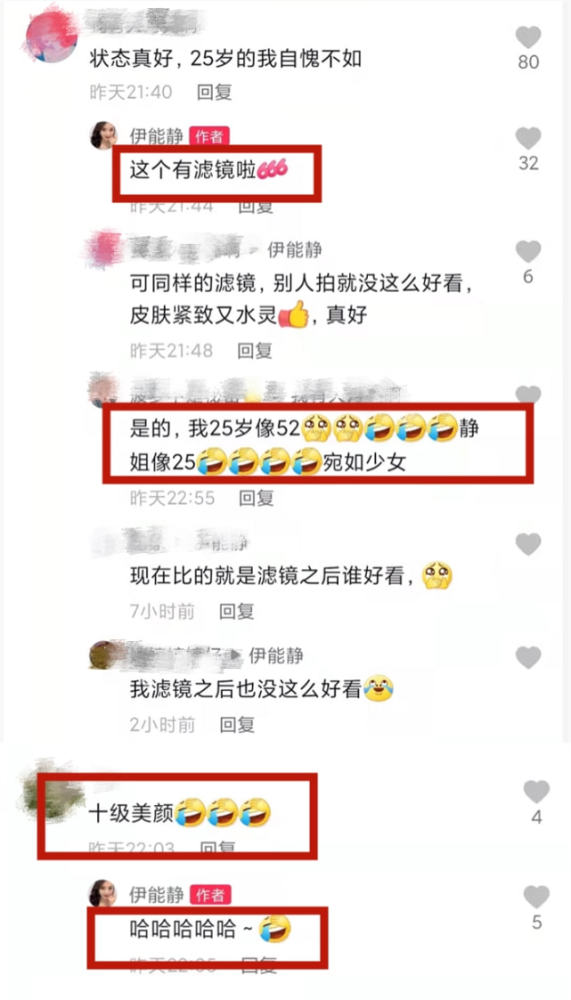Like the author reply about 滤镜 with 32 likes
571x1000 pixels.
pos(528,138)
